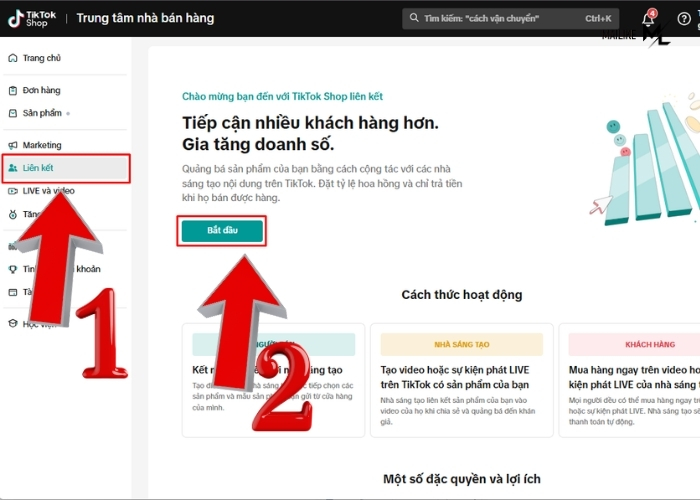Click the Mua hàng ngay trên video card

[629, 380]
